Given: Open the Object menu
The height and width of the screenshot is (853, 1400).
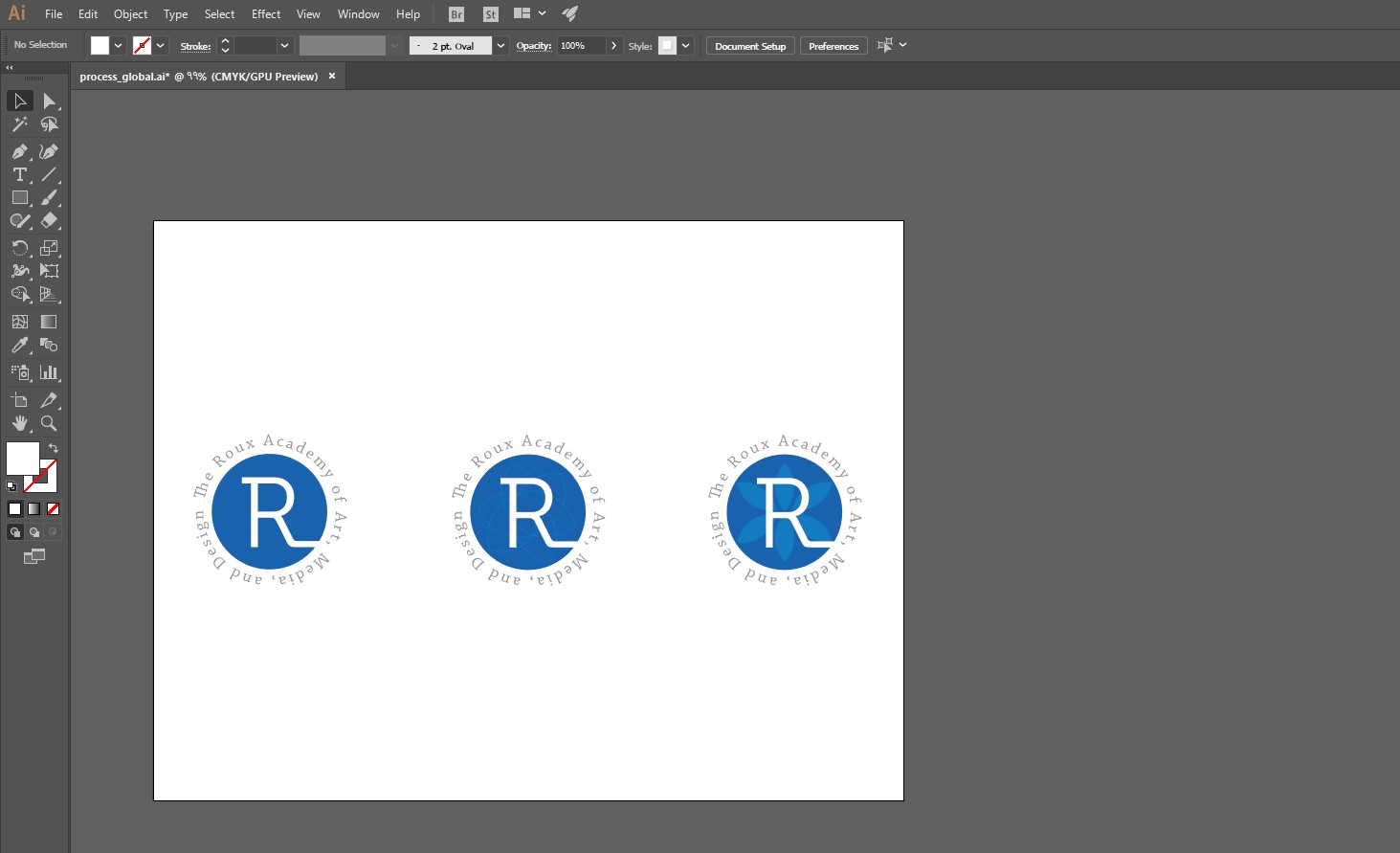Looking at the screenshot, I should coord(130,14).
